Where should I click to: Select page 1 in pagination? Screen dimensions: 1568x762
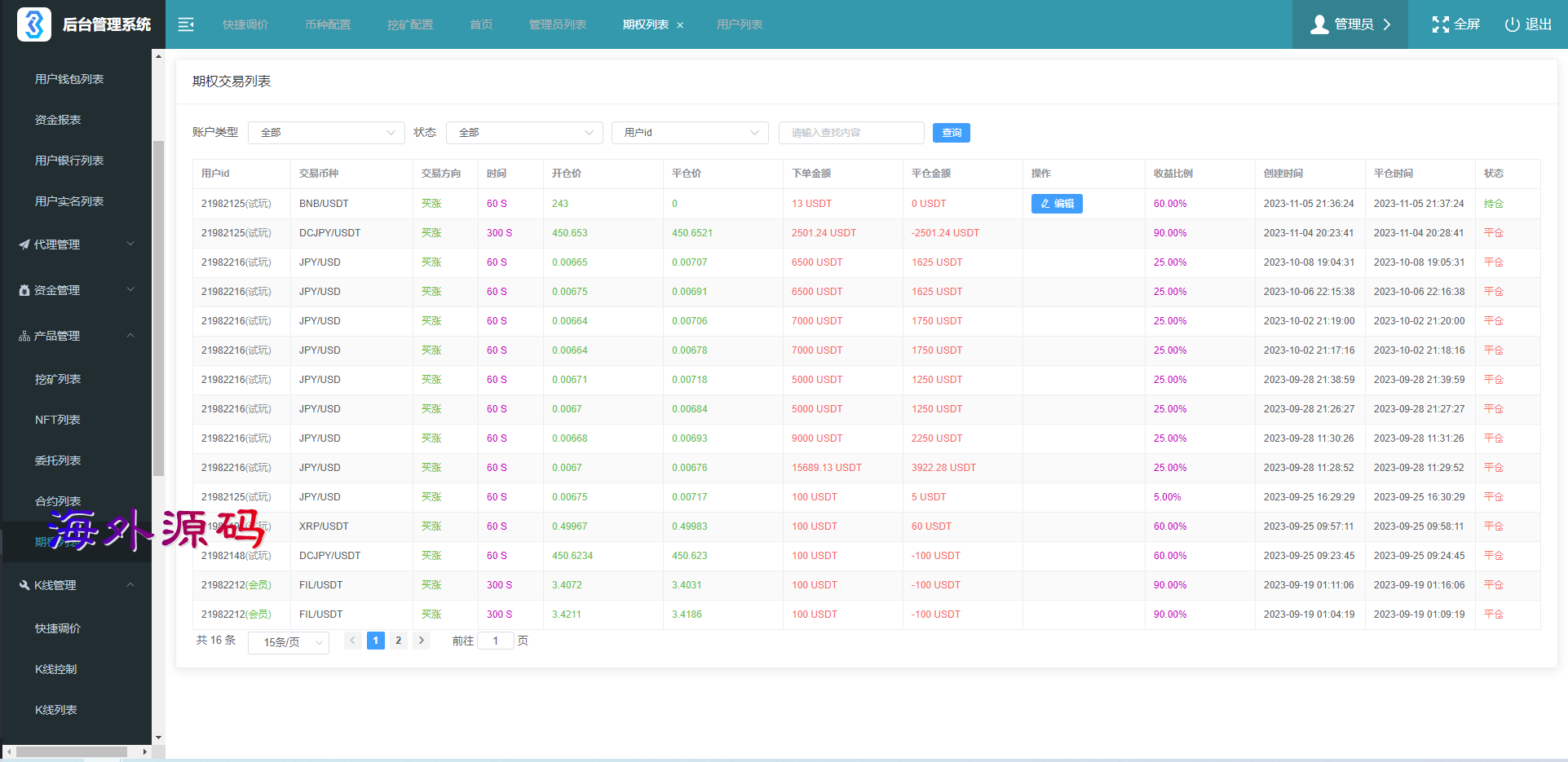point(376,641)
